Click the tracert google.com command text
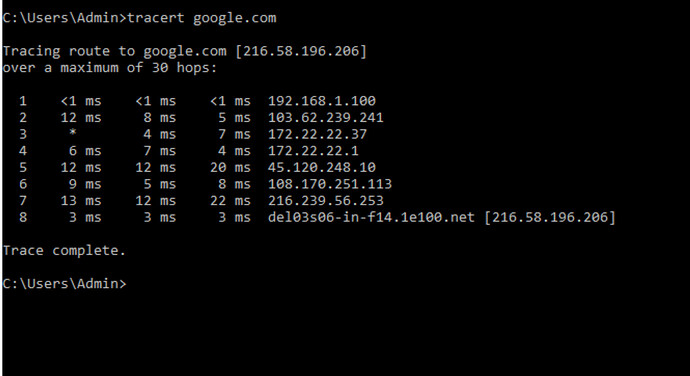Image resolution: width=690 pixels, height=376 pixels. [202, 18]
